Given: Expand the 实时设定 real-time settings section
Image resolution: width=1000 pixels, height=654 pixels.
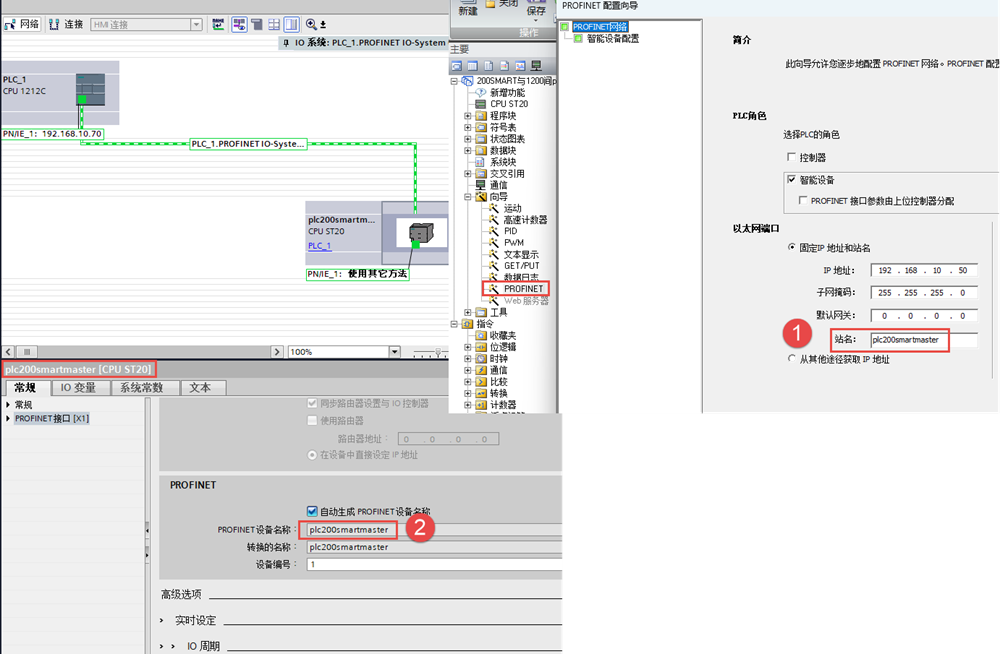Looking at the screenshot, I should pyautogui.click(x=162, y=620).
